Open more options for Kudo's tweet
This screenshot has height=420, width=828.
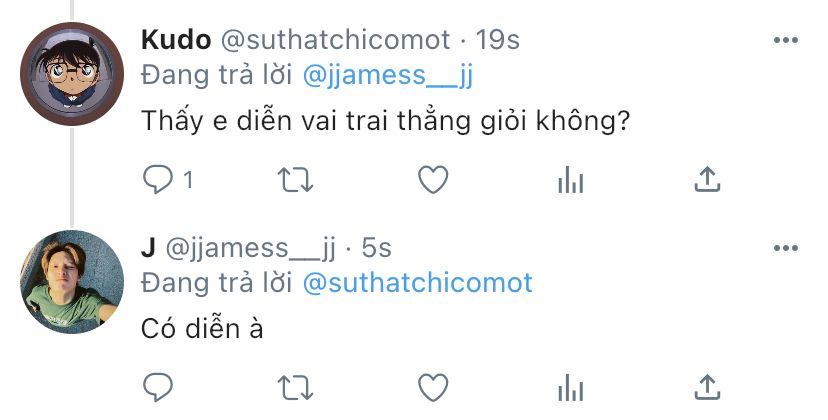pos(786,40)
